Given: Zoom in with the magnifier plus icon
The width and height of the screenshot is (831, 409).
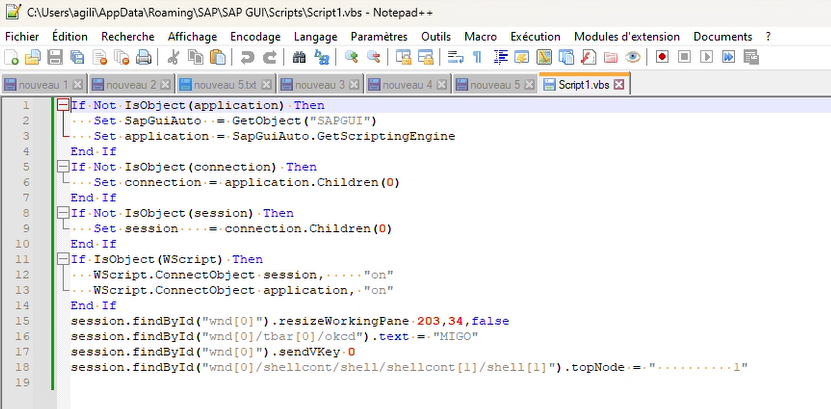Looking at the screenshot, I should 351,57.
